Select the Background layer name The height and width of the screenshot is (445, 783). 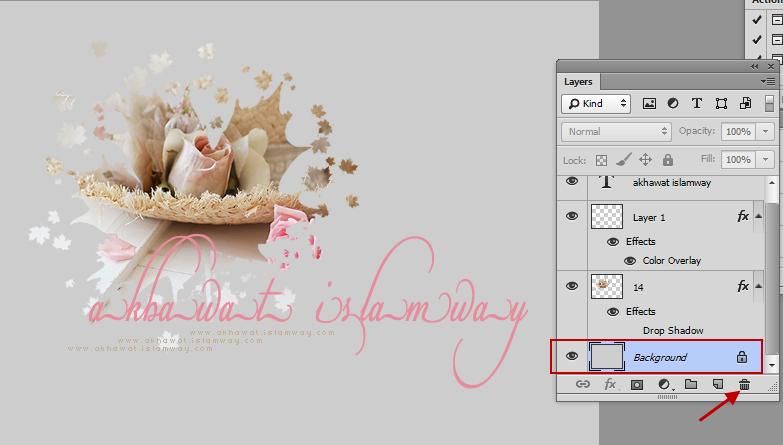[660, 358]
